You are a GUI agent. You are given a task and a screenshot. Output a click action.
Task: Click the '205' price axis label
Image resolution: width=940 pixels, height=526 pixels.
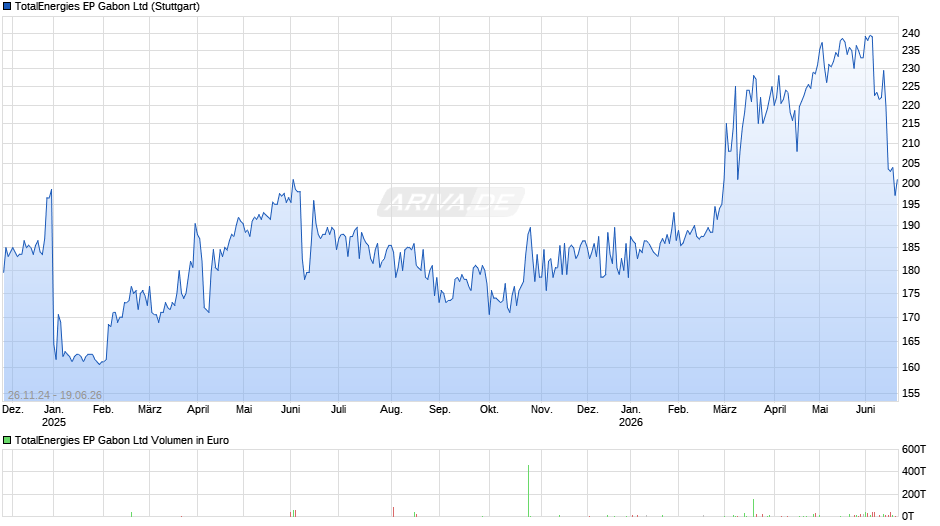[911, 163]
